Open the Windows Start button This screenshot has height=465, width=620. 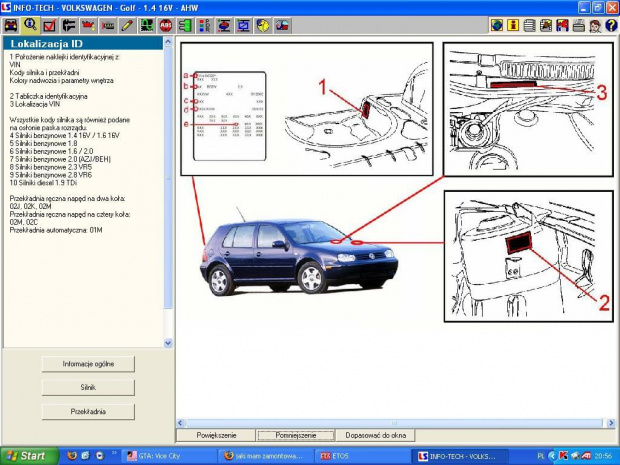[x=30, y=456]
